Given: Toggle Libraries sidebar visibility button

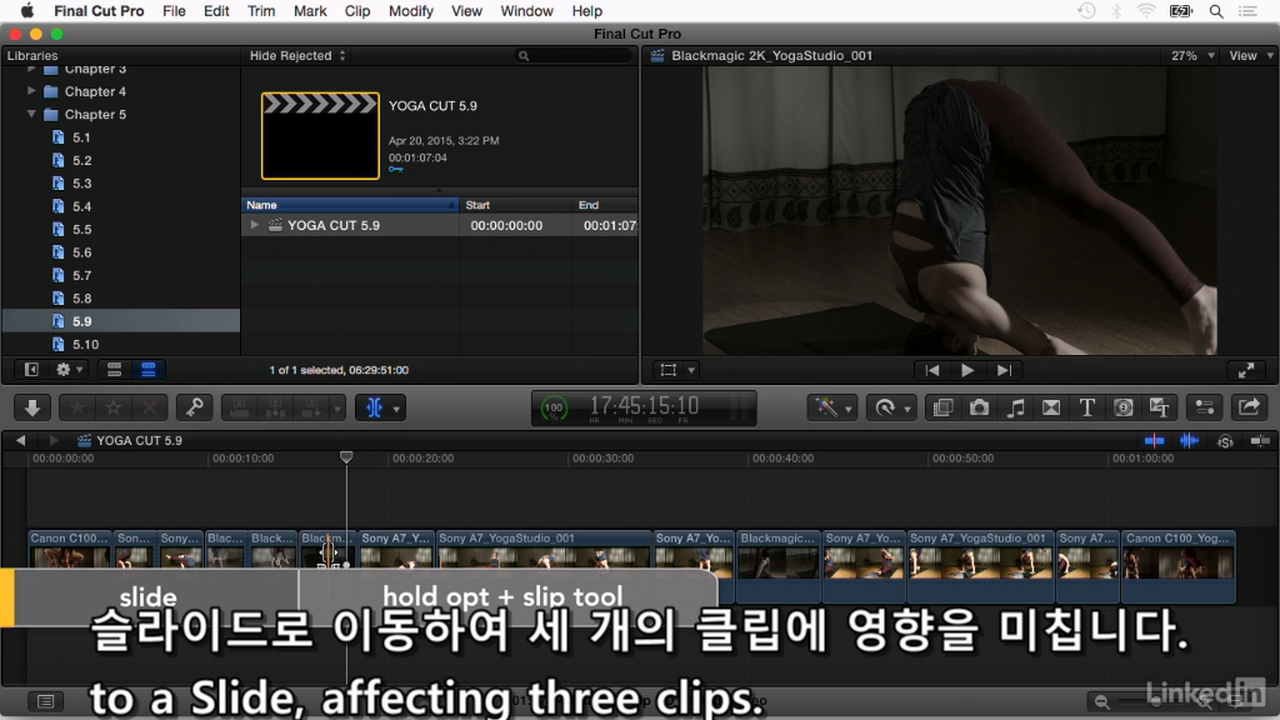Looking at the screenshot, I should pos(31,370).
